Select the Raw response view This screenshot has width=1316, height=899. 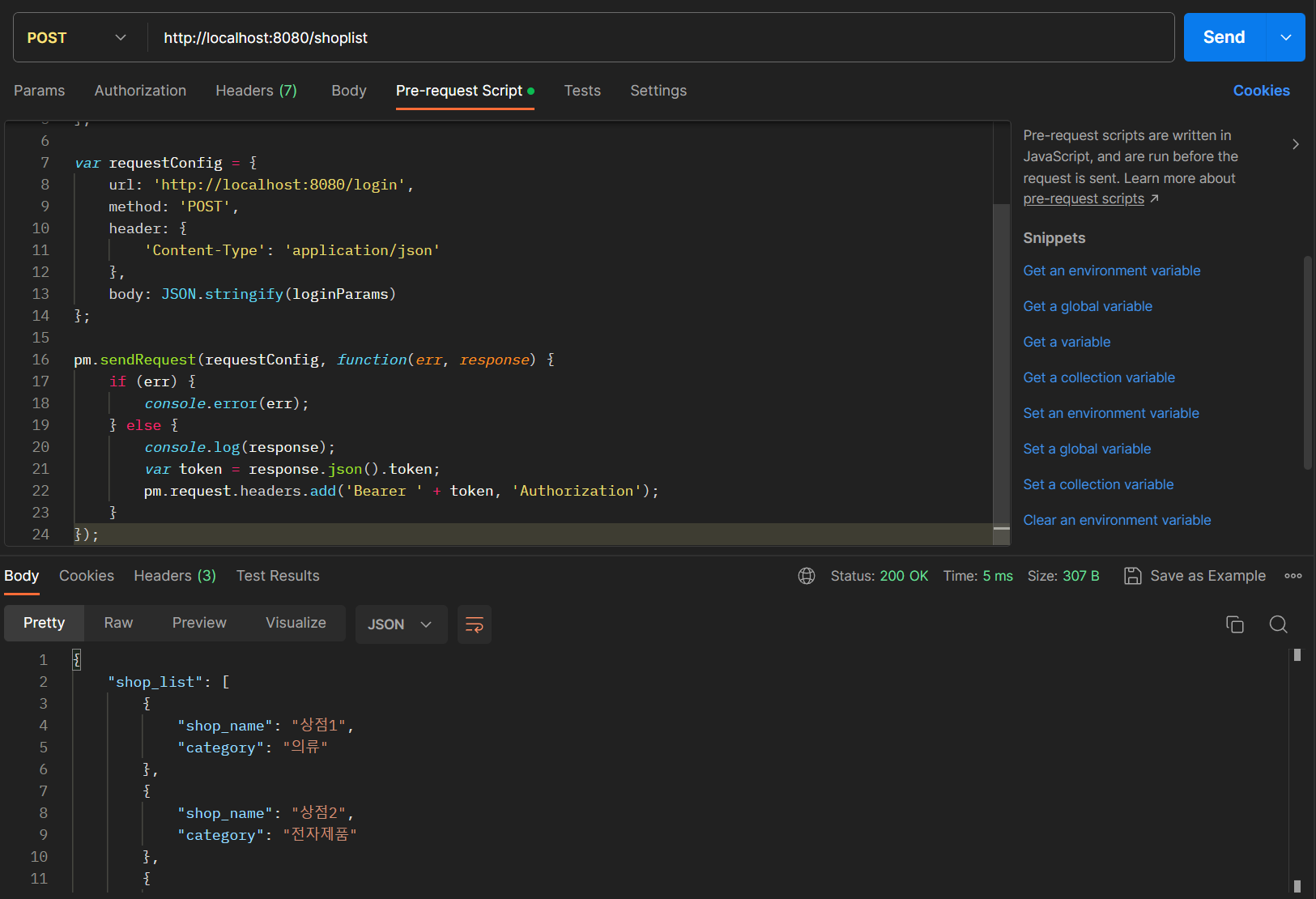[x=118, y=623]
